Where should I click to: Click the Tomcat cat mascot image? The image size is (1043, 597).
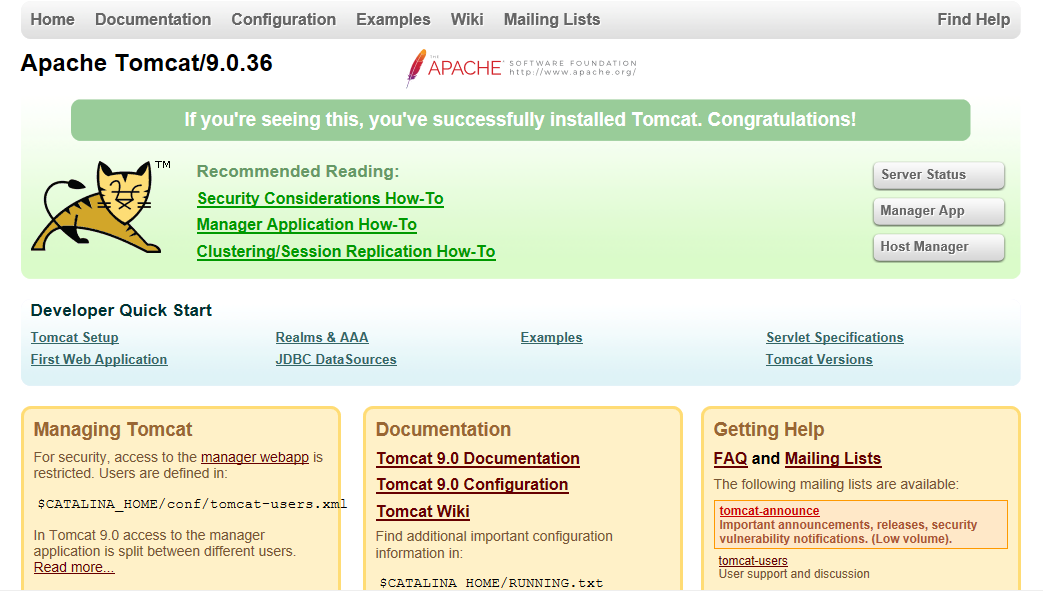coord(100,207)
